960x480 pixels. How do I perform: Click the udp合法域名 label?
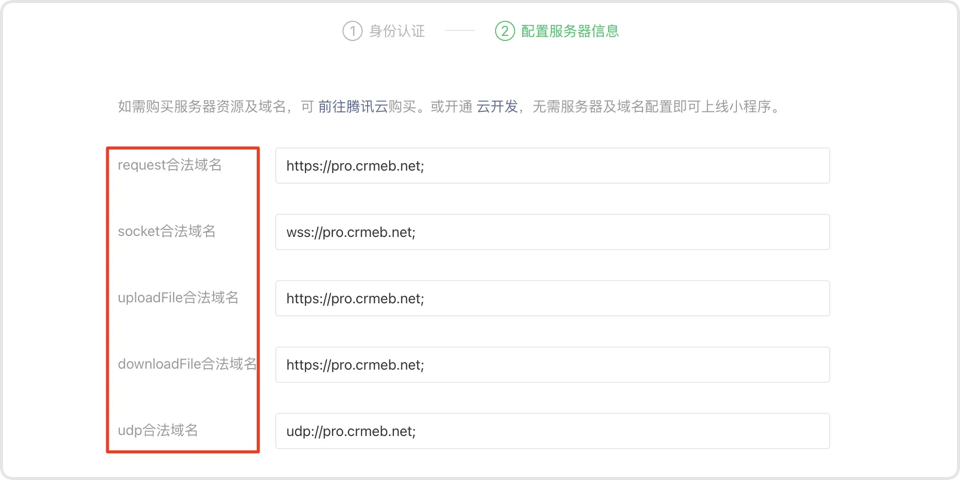(158, 430)
